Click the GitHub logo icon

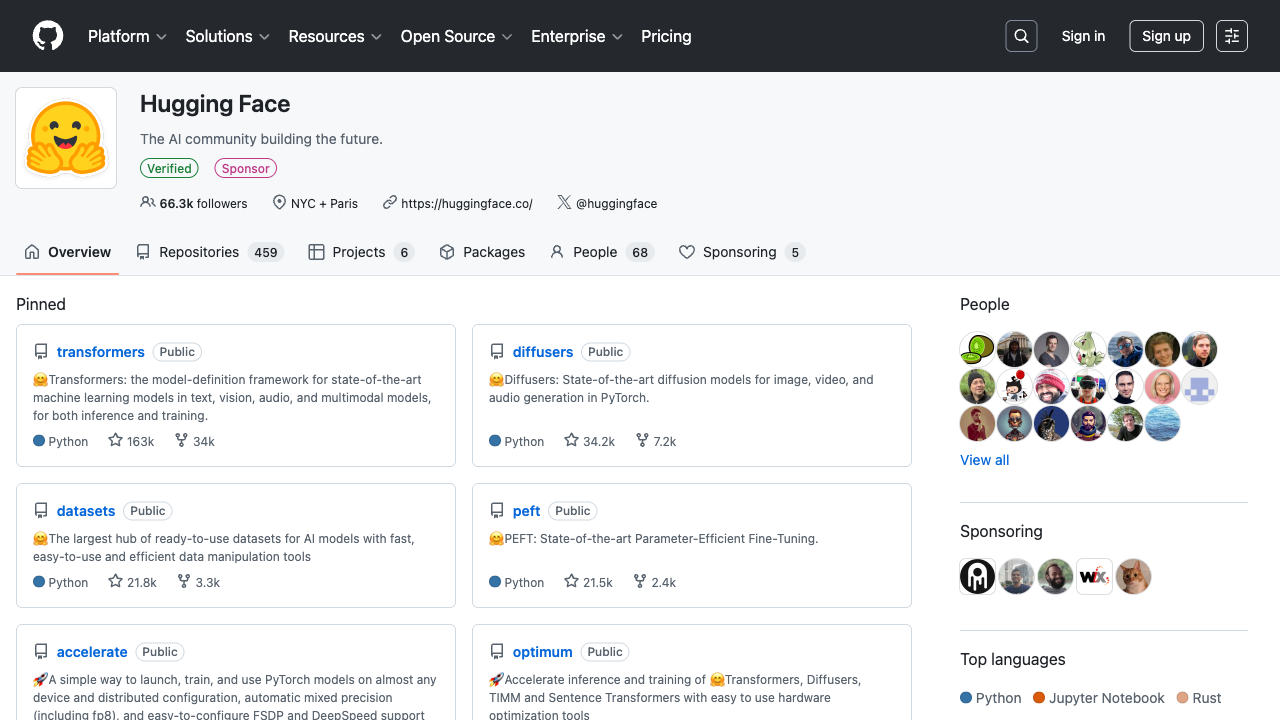point(48,36)
